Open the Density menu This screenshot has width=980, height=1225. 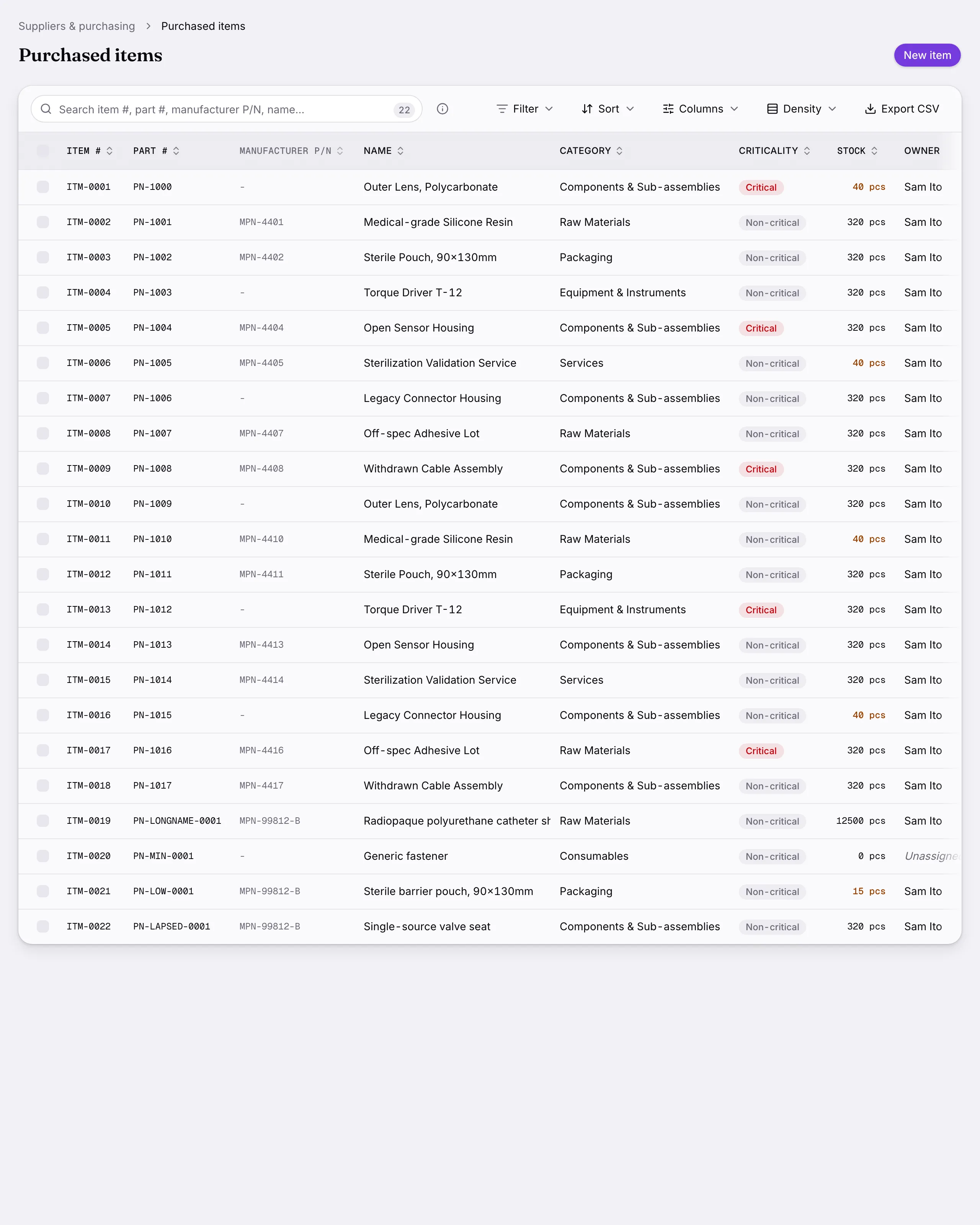point(802,109)
